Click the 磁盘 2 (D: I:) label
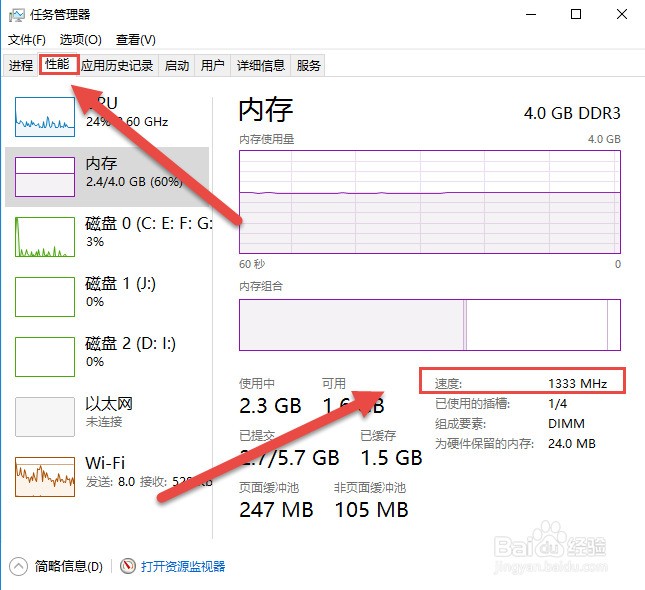 [x=130, y=344]
